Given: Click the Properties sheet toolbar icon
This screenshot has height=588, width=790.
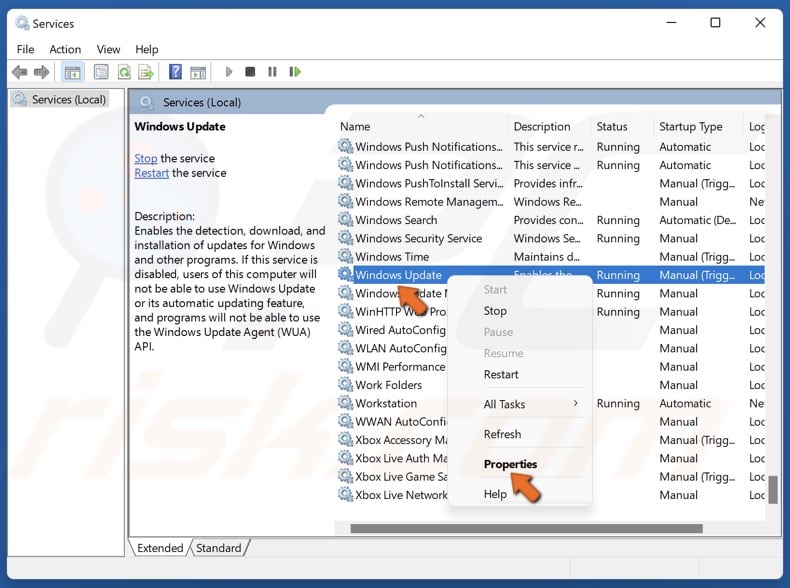Looking at the screenshot, I should 101,72.
